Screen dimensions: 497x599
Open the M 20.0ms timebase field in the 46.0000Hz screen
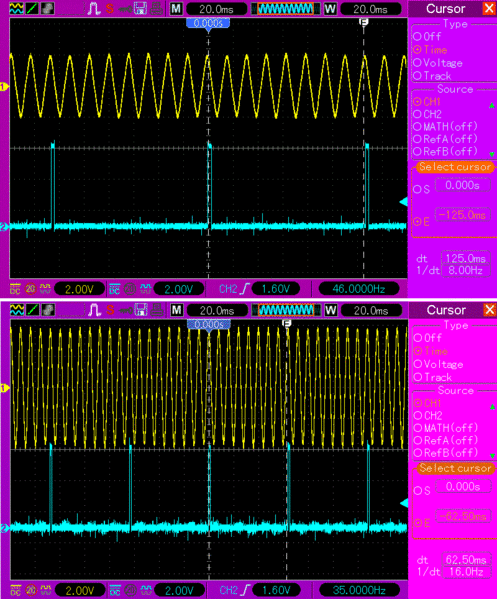click(217, 9)
